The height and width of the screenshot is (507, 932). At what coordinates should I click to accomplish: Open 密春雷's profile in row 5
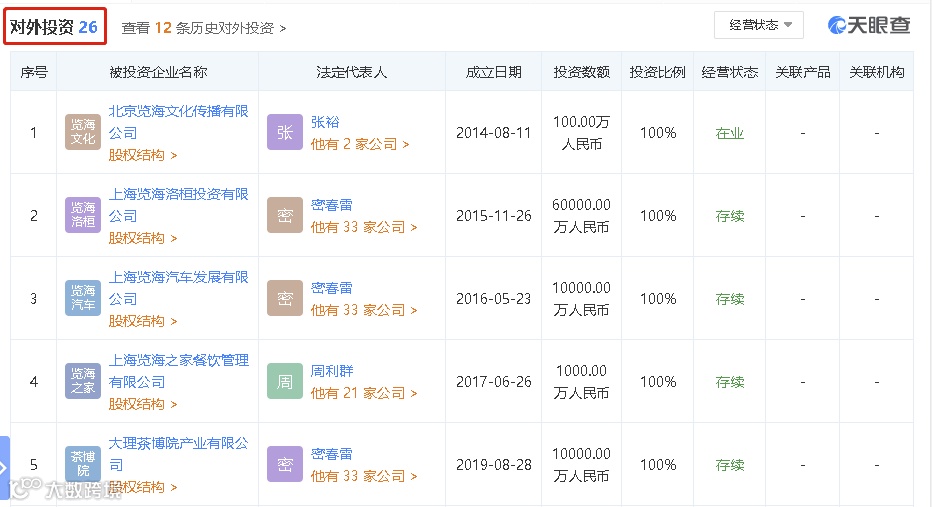pos(332,454)
